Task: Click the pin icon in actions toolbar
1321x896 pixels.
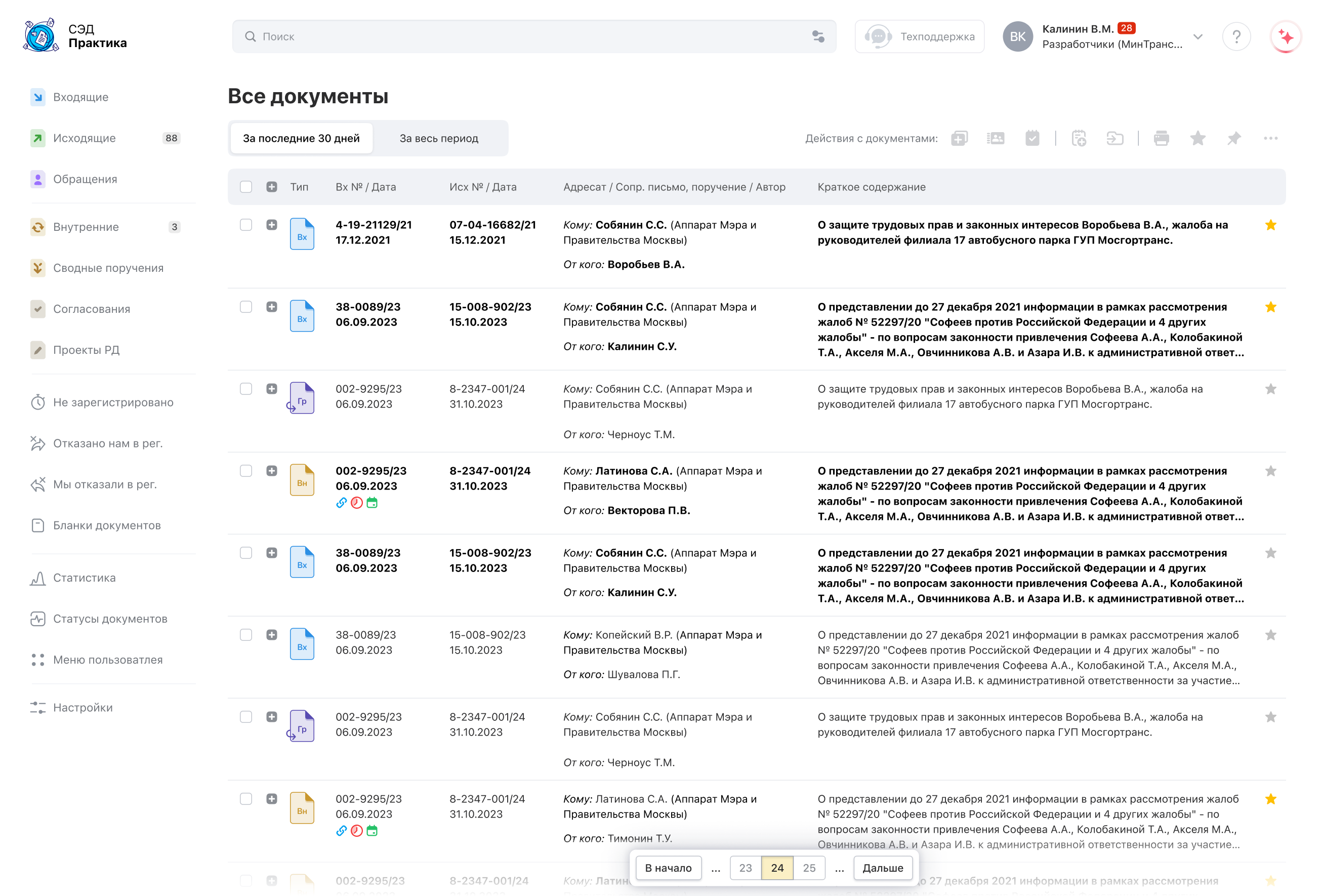Action: click(x=1233, y=138)
